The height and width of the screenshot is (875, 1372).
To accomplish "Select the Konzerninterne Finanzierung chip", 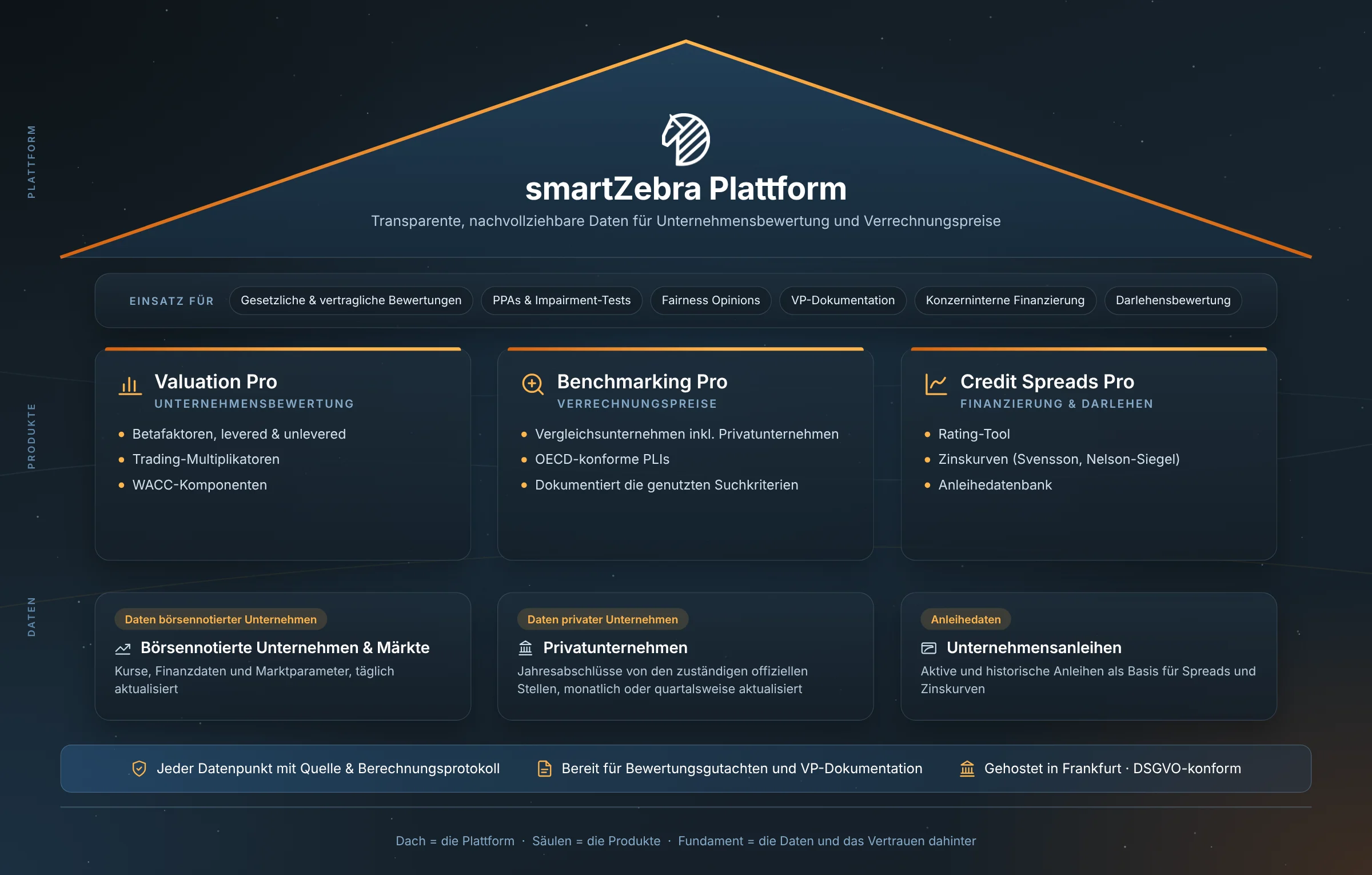I will point(1005,300).
